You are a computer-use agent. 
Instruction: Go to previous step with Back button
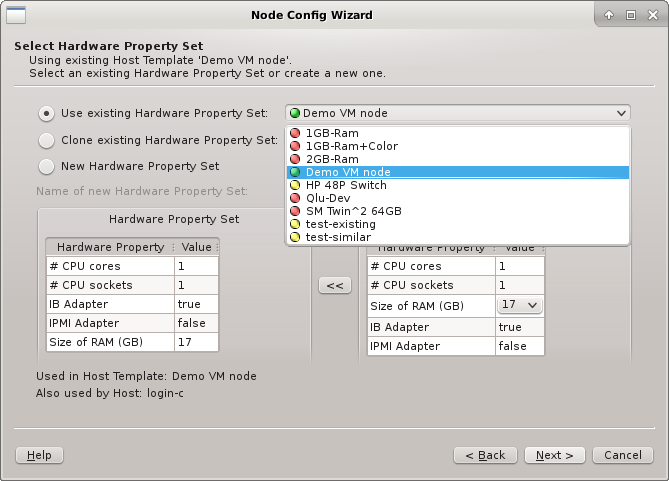(485, 455)
